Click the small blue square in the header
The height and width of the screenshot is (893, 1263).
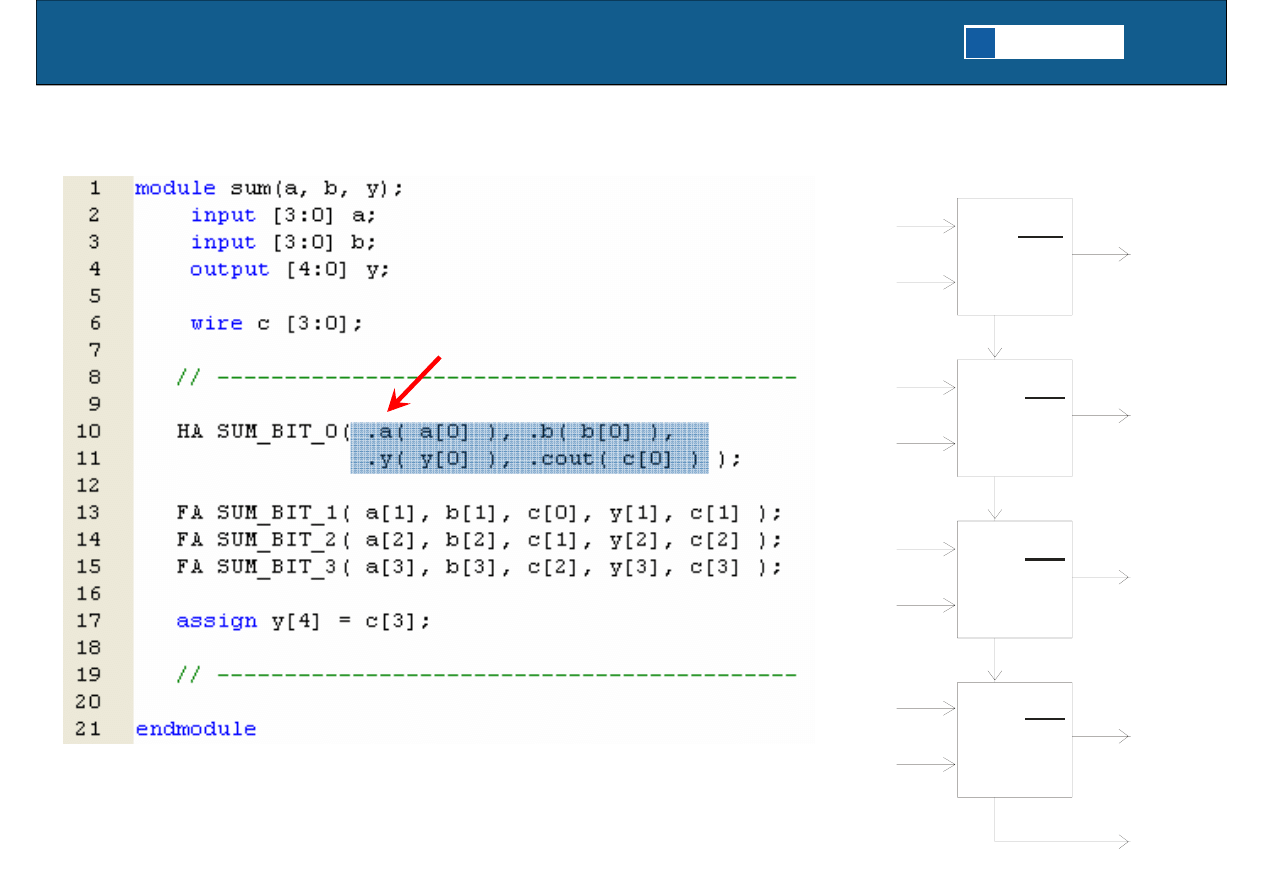click(980, 43)
